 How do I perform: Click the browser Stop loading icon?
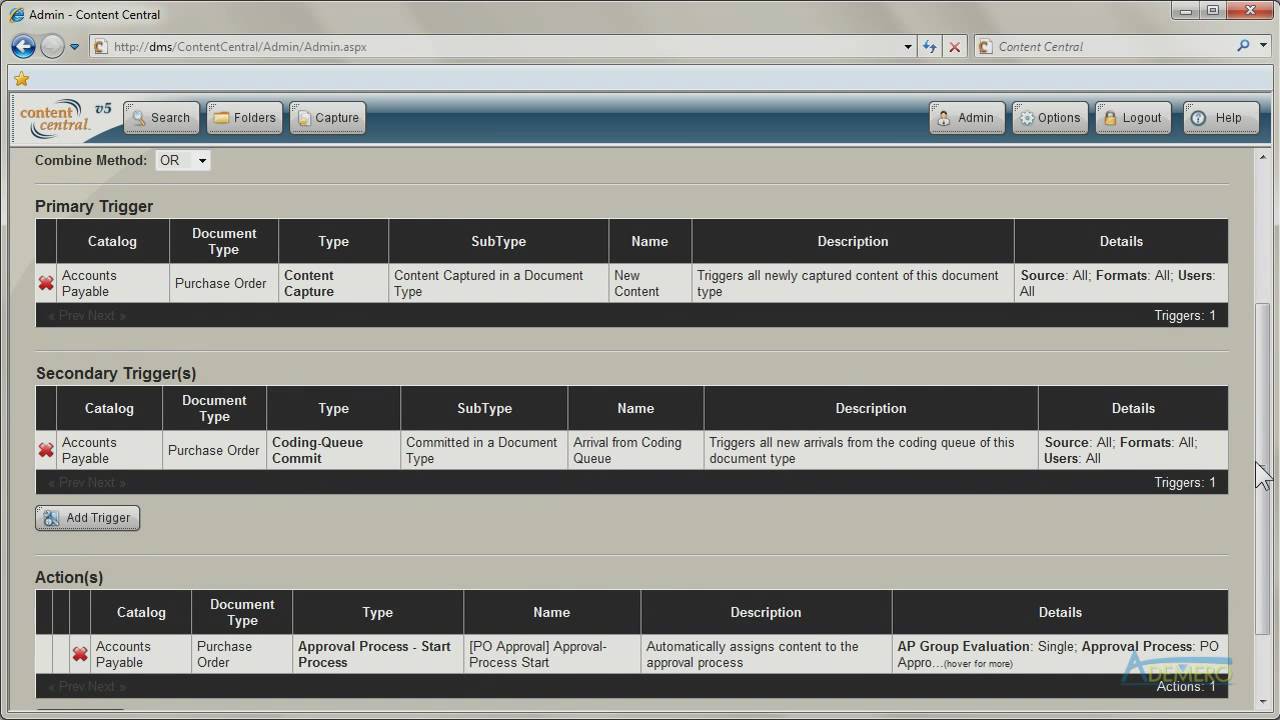click(x=955, y=46)
